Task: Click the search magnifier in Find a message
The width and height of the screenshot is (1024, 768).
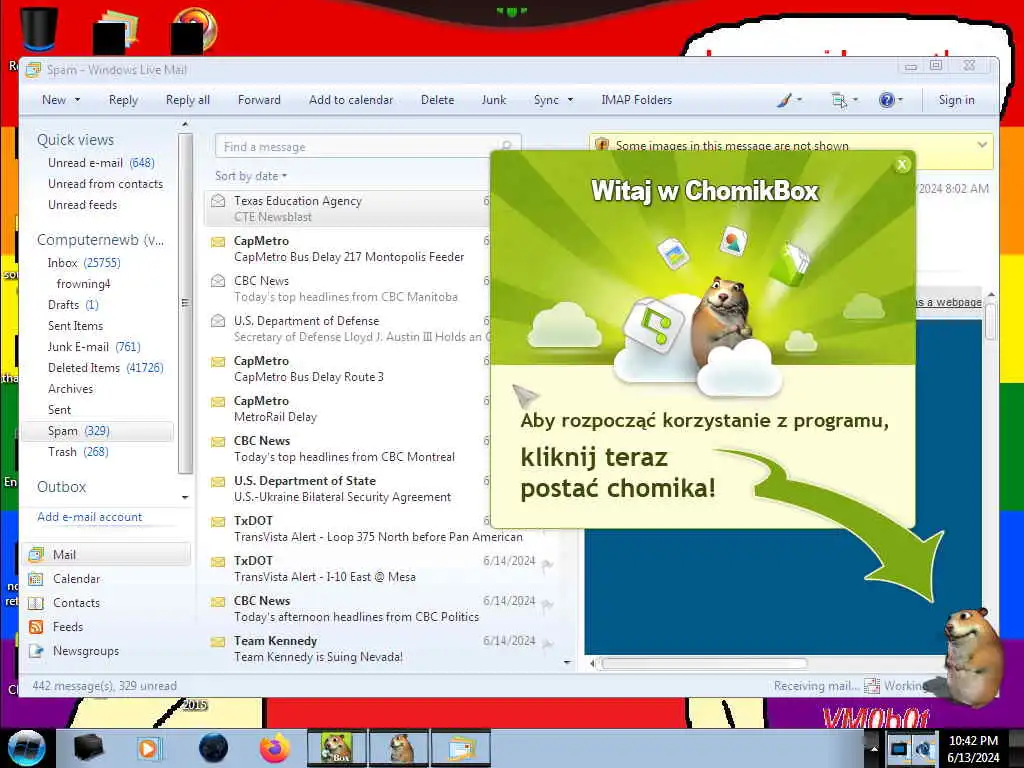Action: (506, 146)
